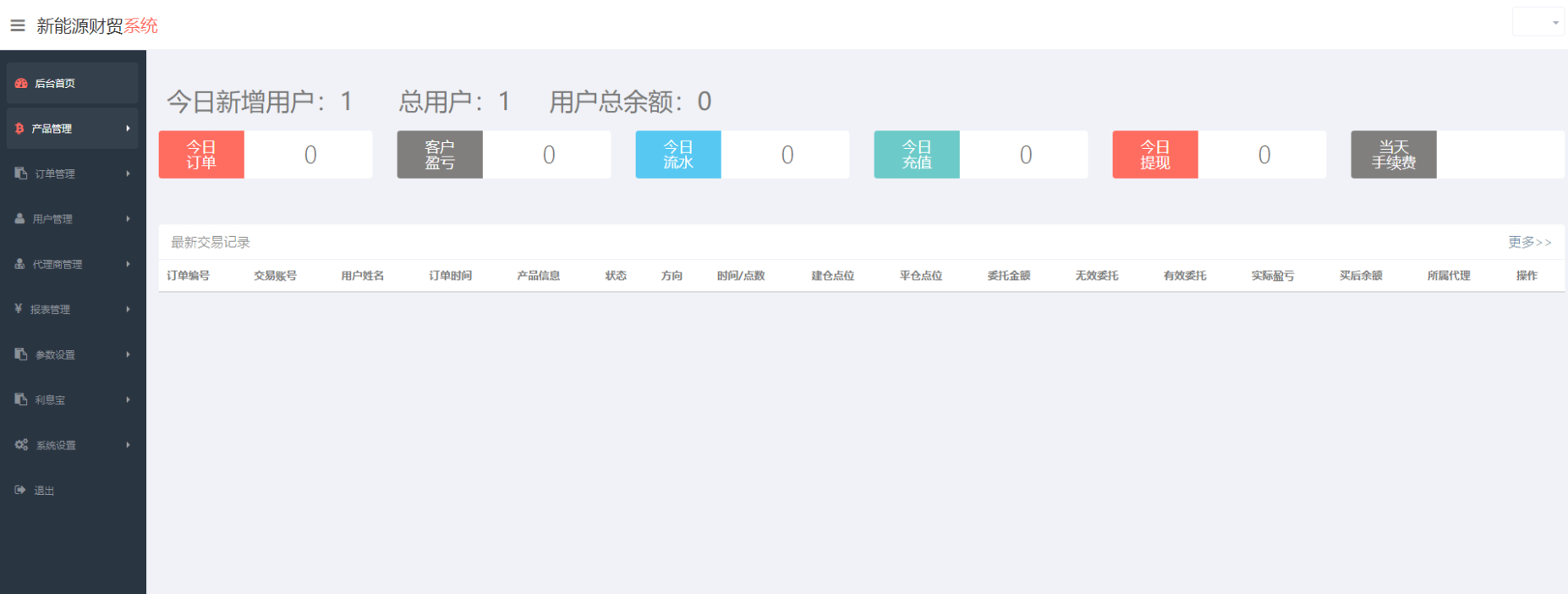Click the 建仓点位 column header
1568x594 pixels.
(833, 276)
